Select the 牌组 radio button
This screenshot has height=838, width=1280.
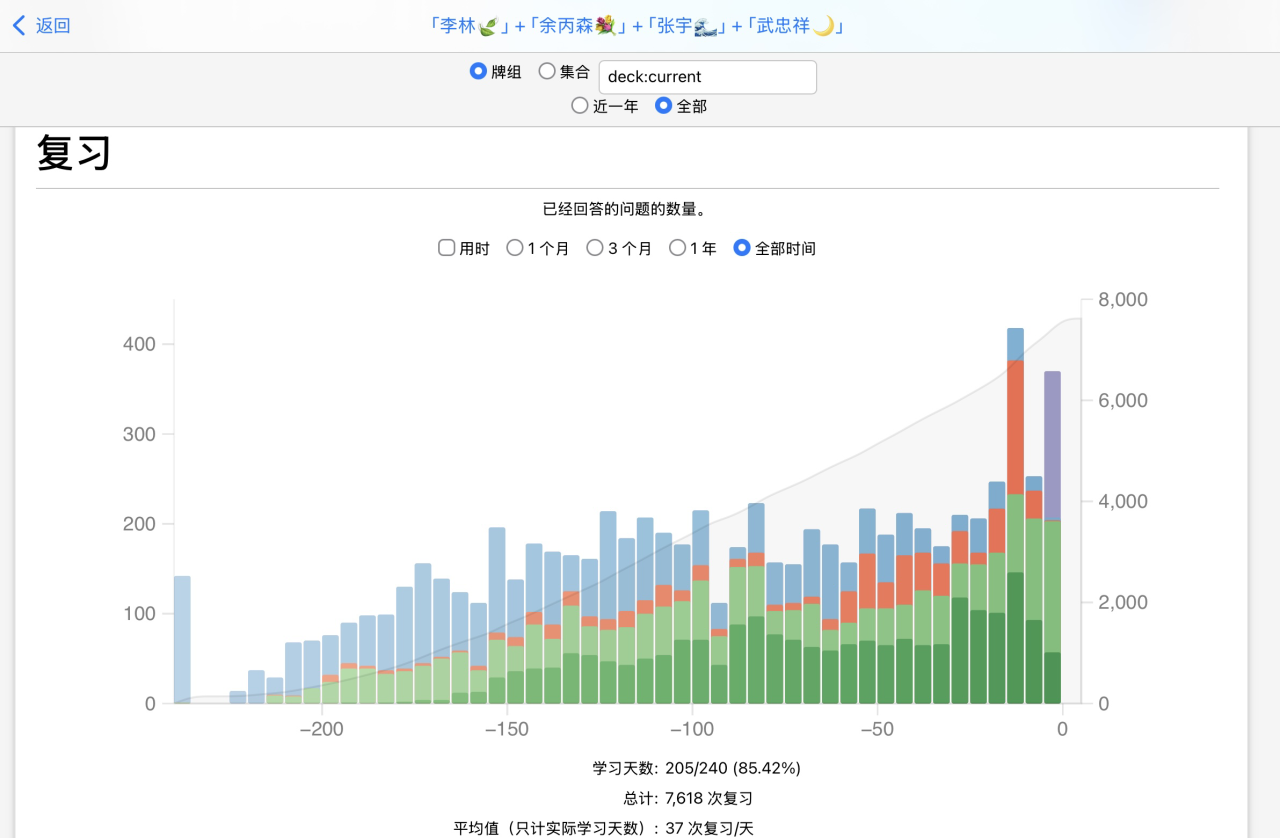(x=478, y=71)
